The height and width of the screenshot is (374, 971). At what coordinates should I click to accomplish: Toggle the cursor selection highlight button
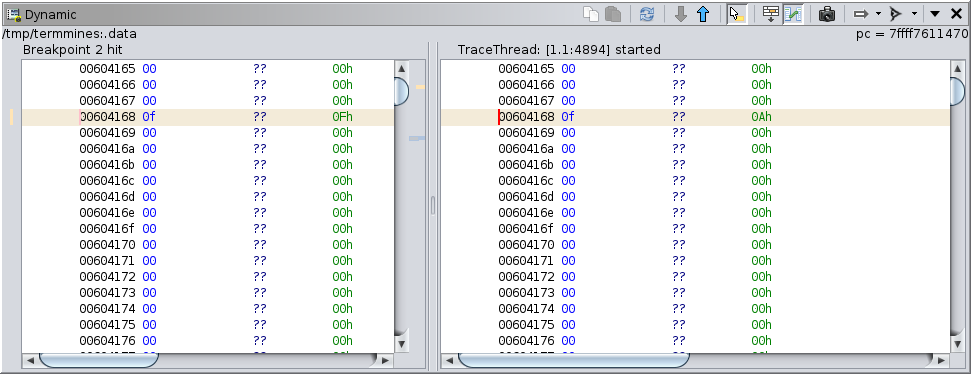737,14
